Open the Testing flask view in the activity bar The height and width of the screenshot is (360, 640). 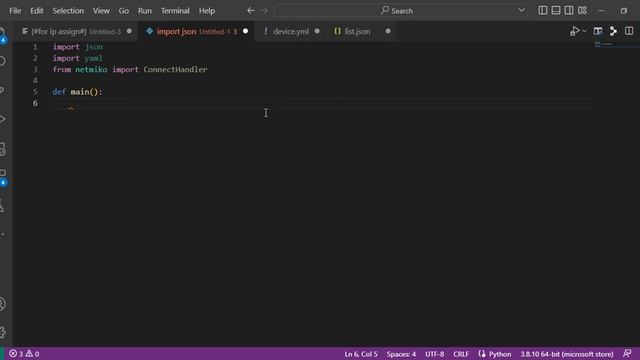[3, 206]
